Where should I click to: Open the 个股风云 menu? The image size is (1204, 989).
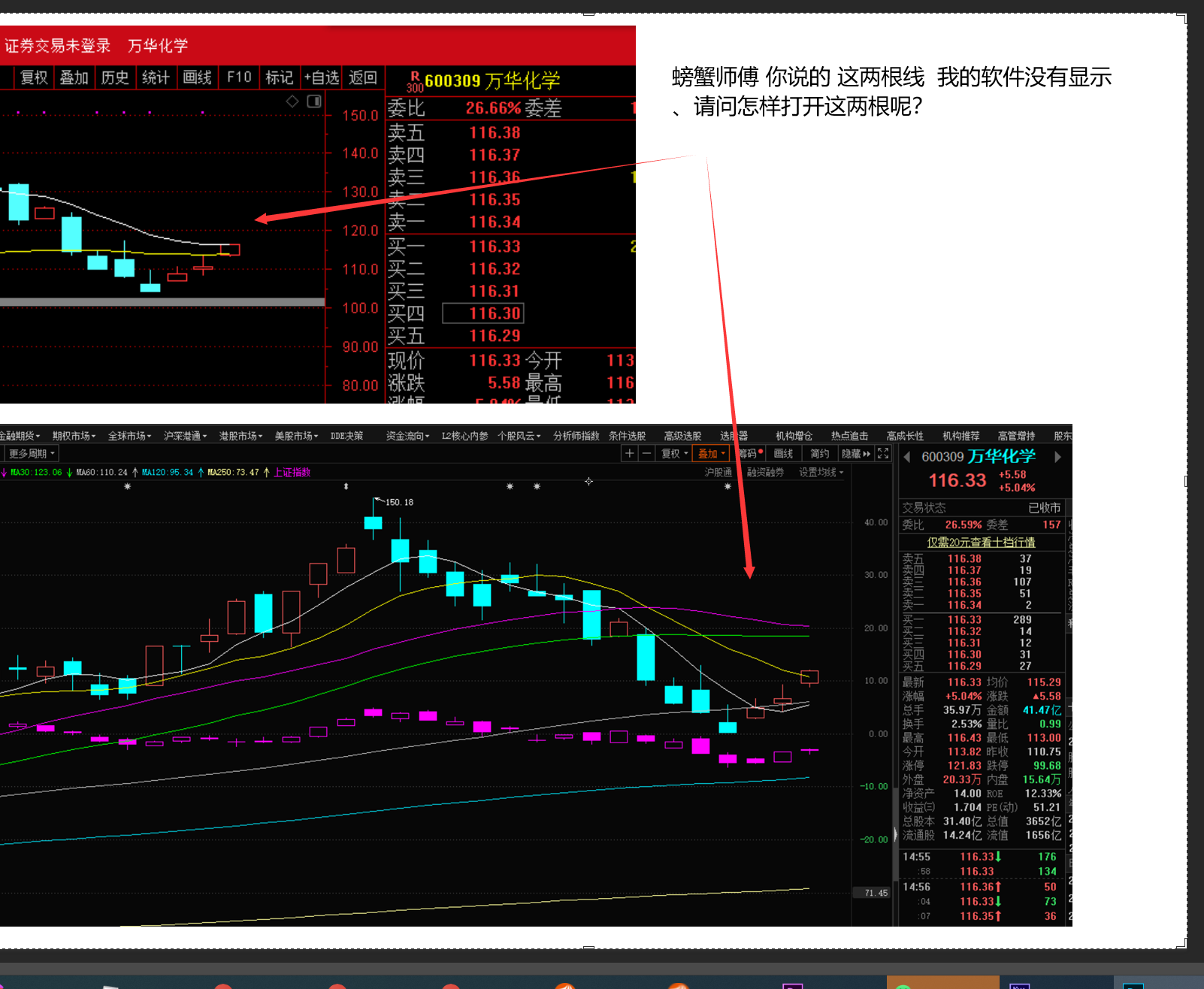(519, 436)
